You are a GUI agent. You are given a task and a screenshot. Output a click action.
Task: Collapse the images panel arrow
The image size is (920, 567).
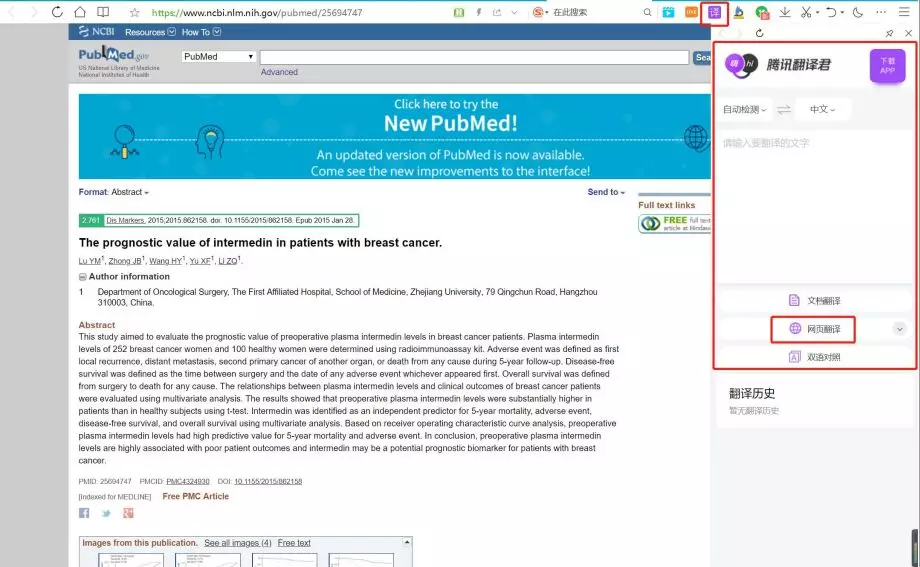(407, 542)
